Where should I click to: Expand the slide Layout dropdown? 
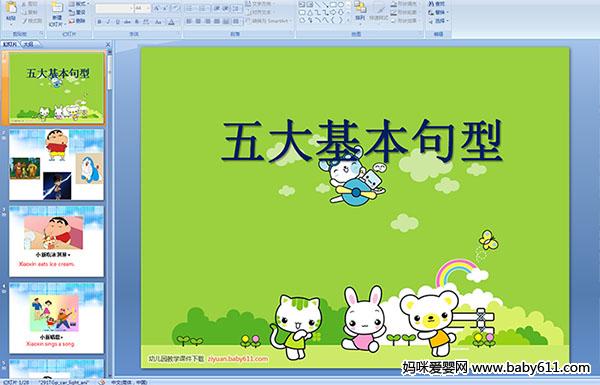(x=78, y=4)
